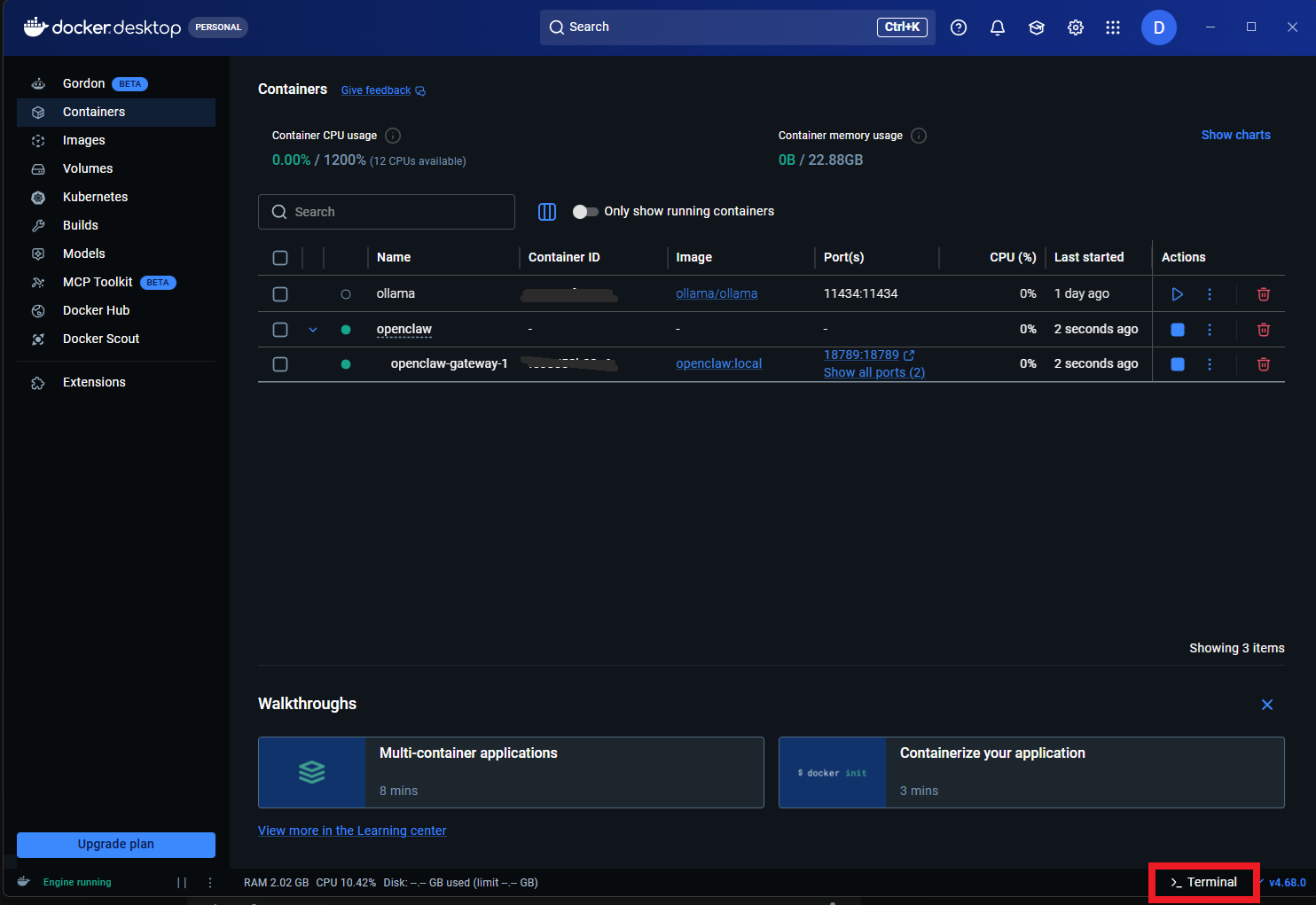This screenshot has height=905, width=1316.
Task: Open the openclaw:local image link
Action: [x=718, y=364]
